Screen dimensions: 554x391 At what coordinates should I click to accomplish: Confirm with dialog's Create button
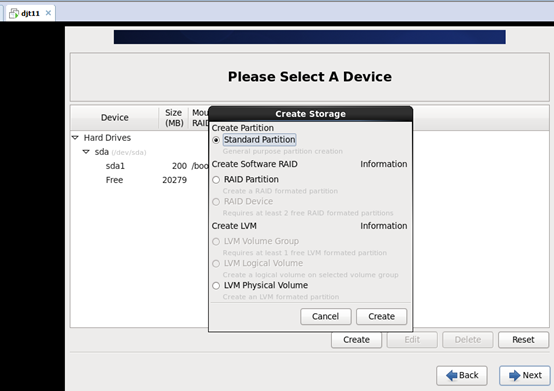382,316
